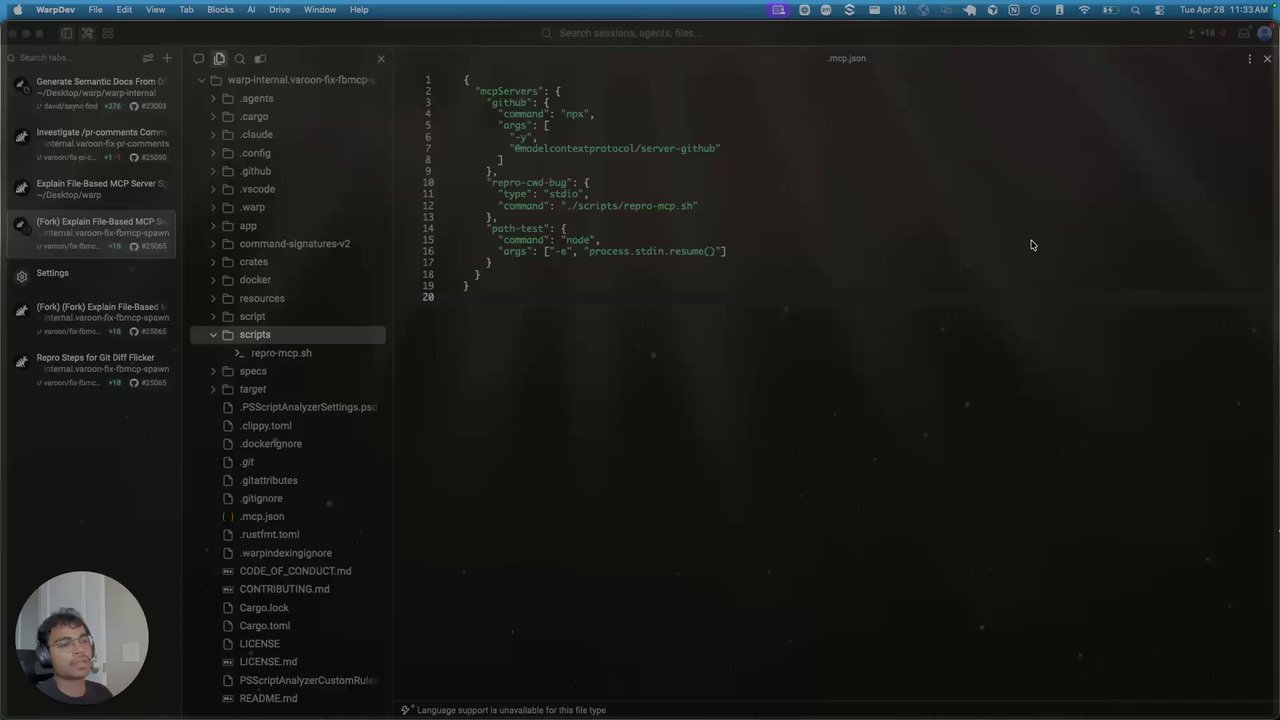Viewport: 1280px width, 720px height.
Task: Expand the .claude folder chevron
Action: coord(213,135)
